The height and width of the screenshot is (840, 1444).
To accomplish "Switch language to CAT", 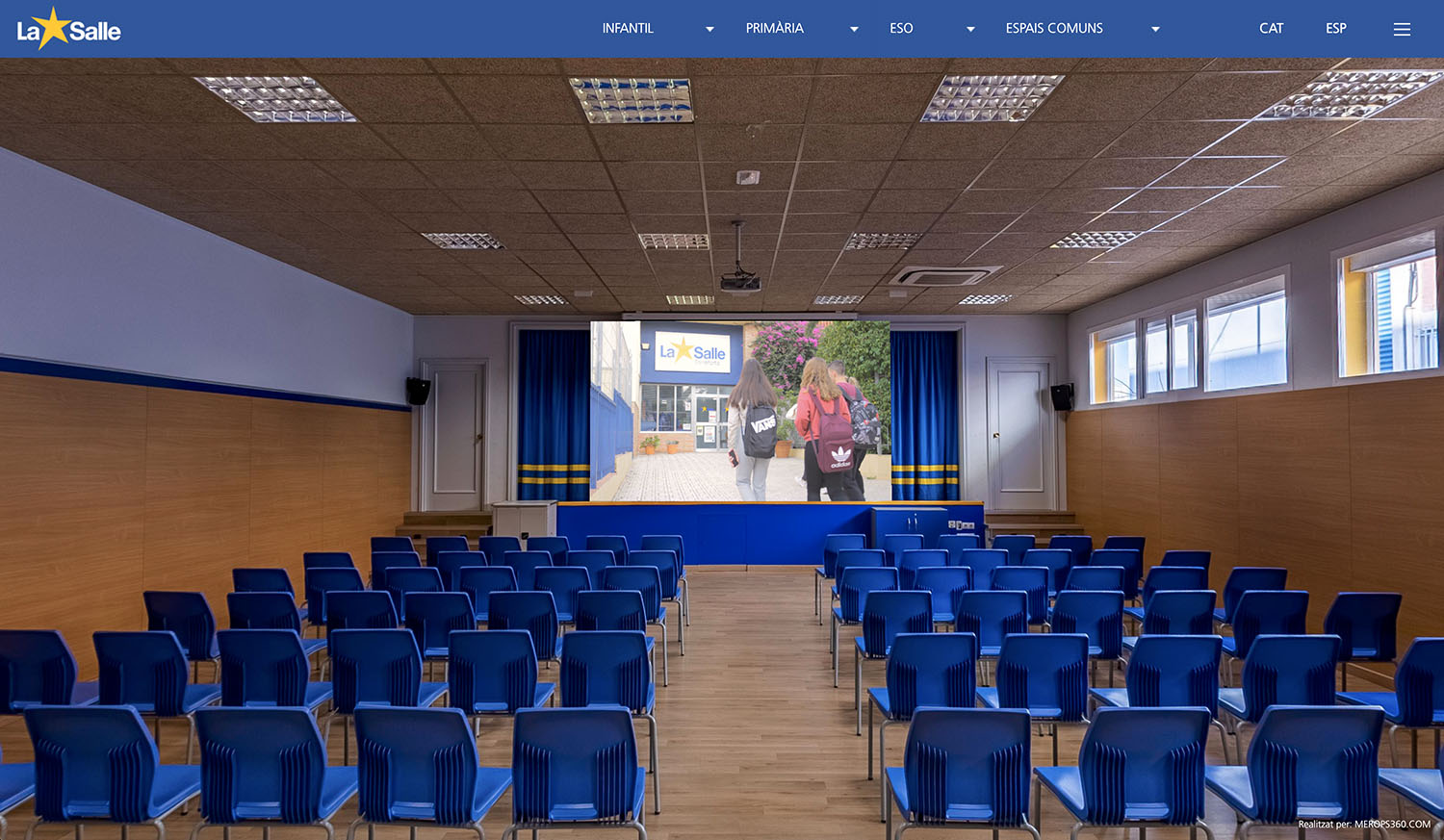I will click(x=1272, y=29).
